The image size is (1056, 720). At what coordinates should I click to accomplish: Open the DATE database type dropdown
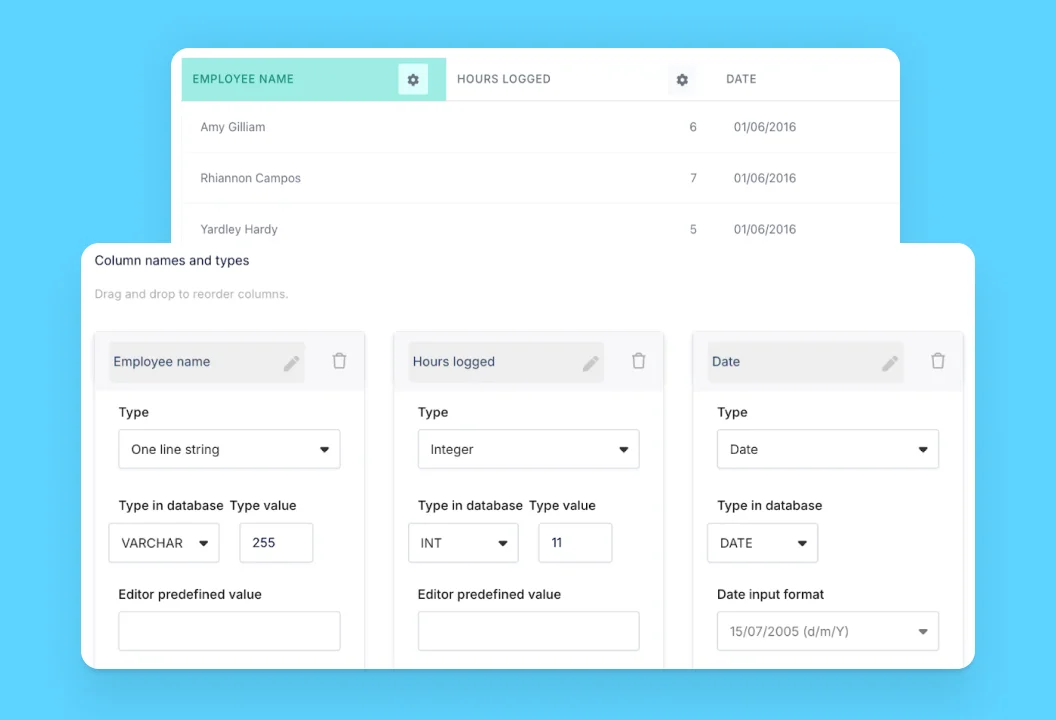click(x=762, y=543)
